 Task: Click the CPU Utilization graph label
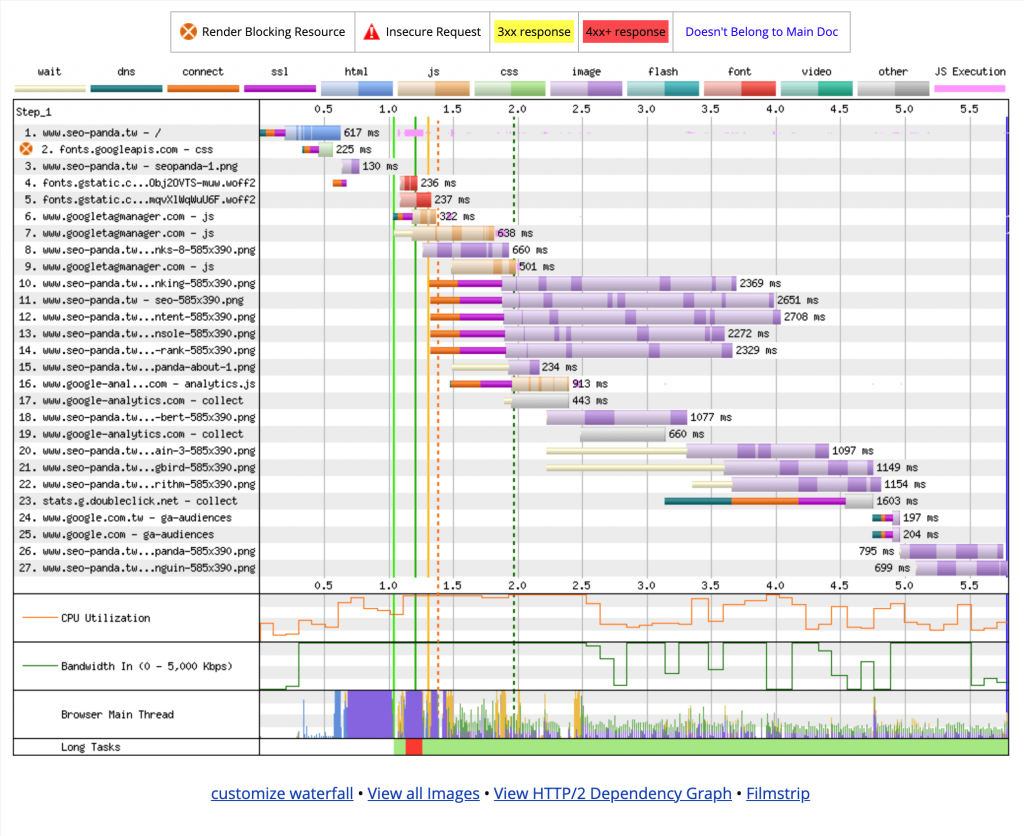tap(105, 618)
